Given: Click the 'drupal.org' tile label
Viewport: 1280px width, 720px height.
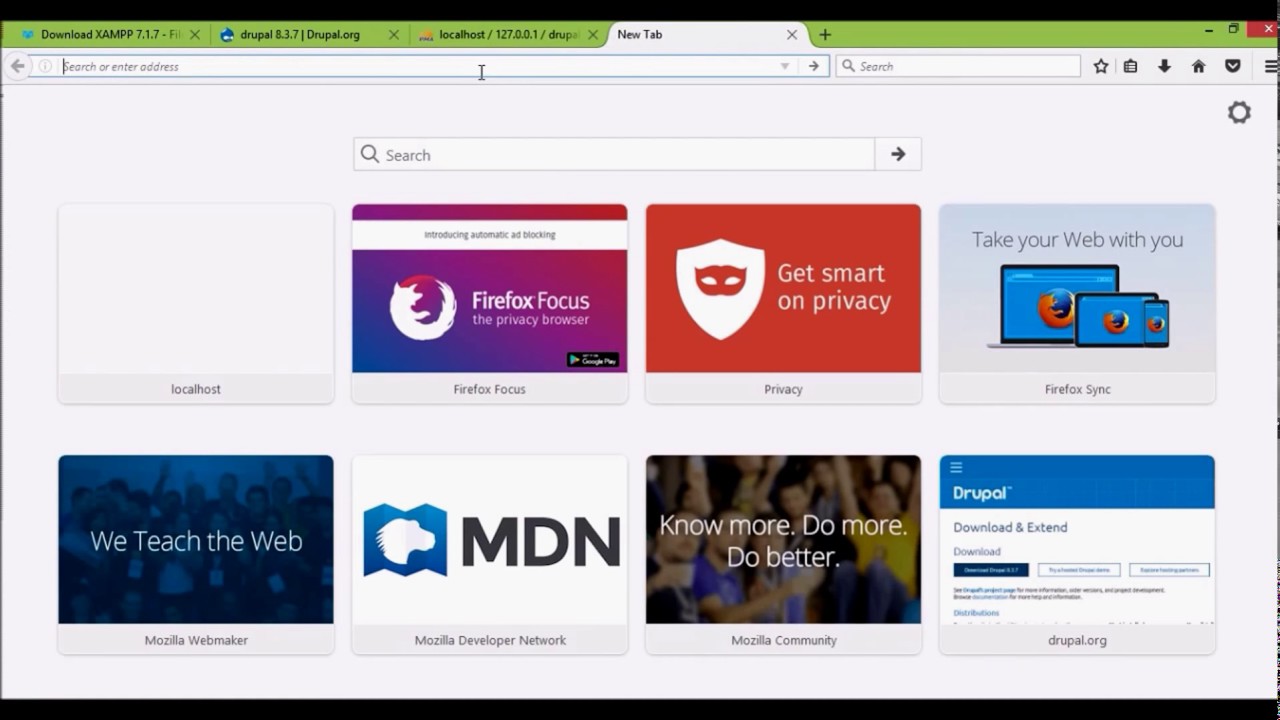Looking at the screenshot, I should (1077, 640).
